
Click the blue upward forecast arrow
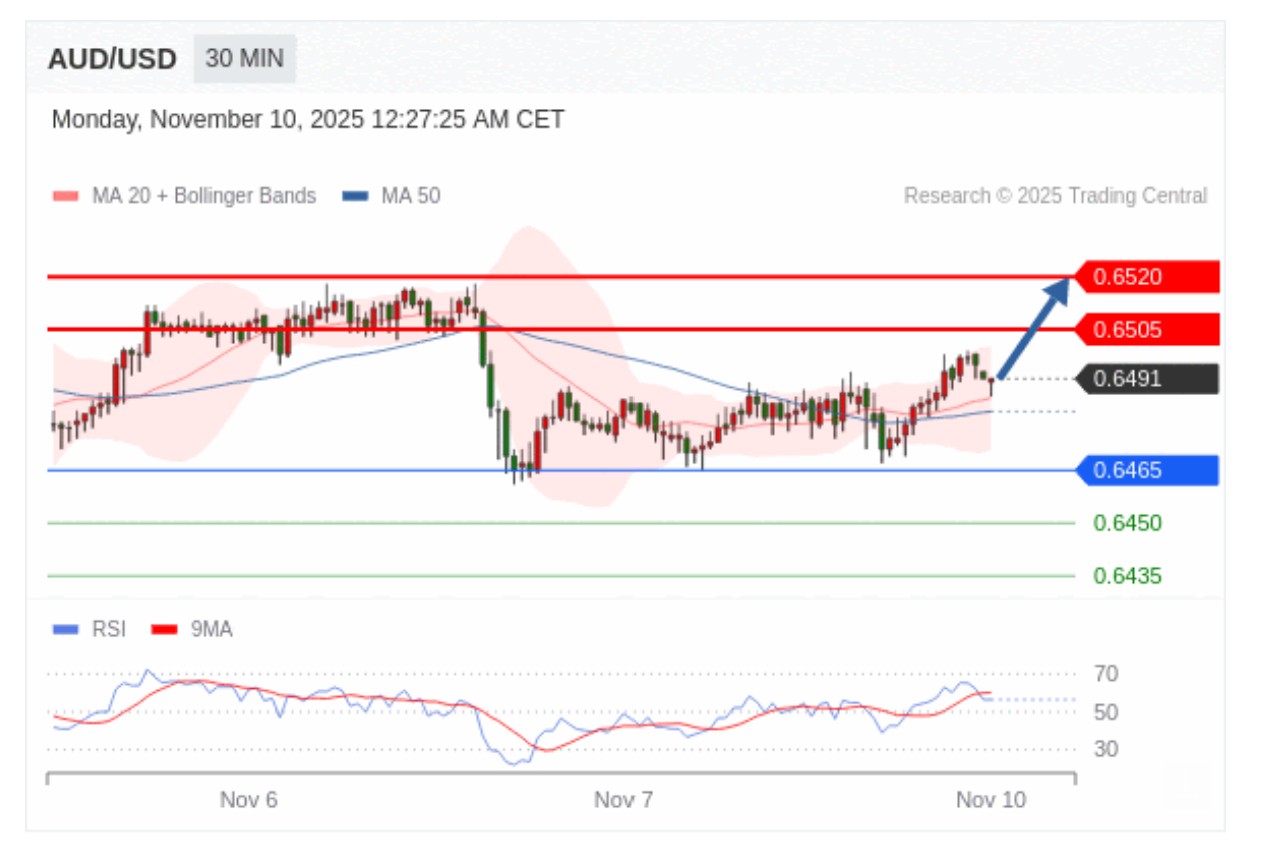(x=1034, y=328)
